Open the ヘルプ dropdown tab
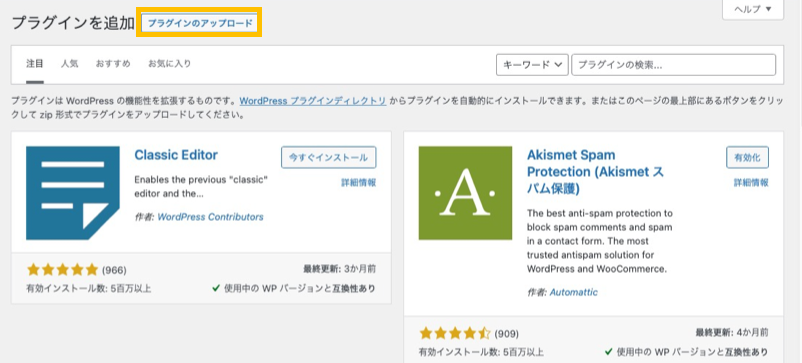This screenshot has height=363, width=802. [x=753, y=9]
